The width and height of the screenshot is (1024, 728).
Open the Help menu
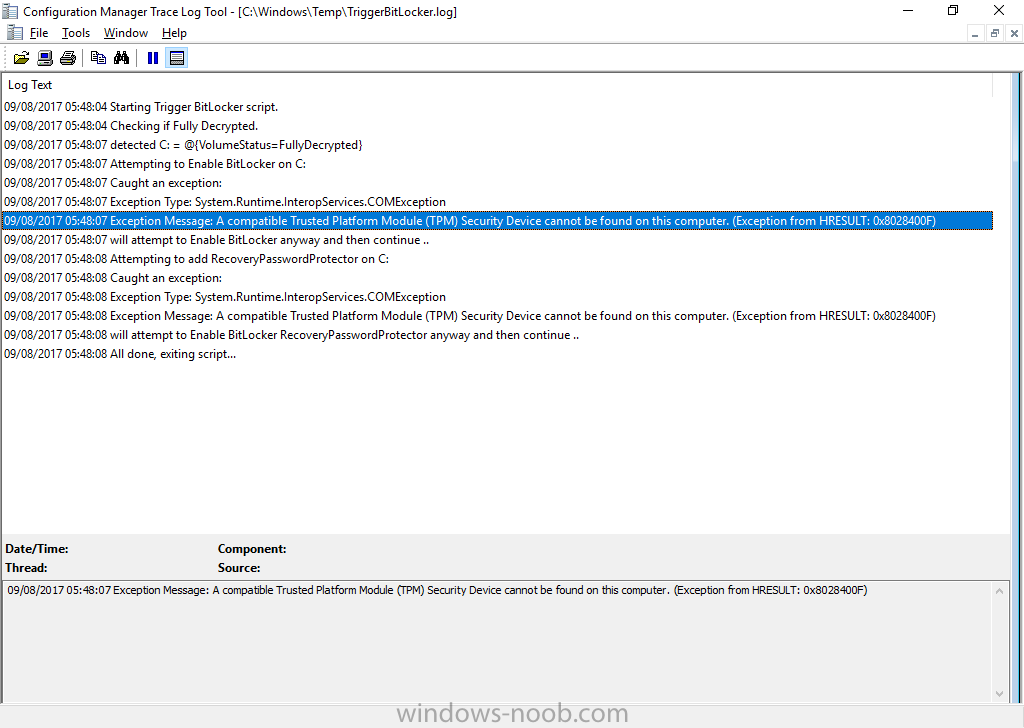tap(174, 33)
